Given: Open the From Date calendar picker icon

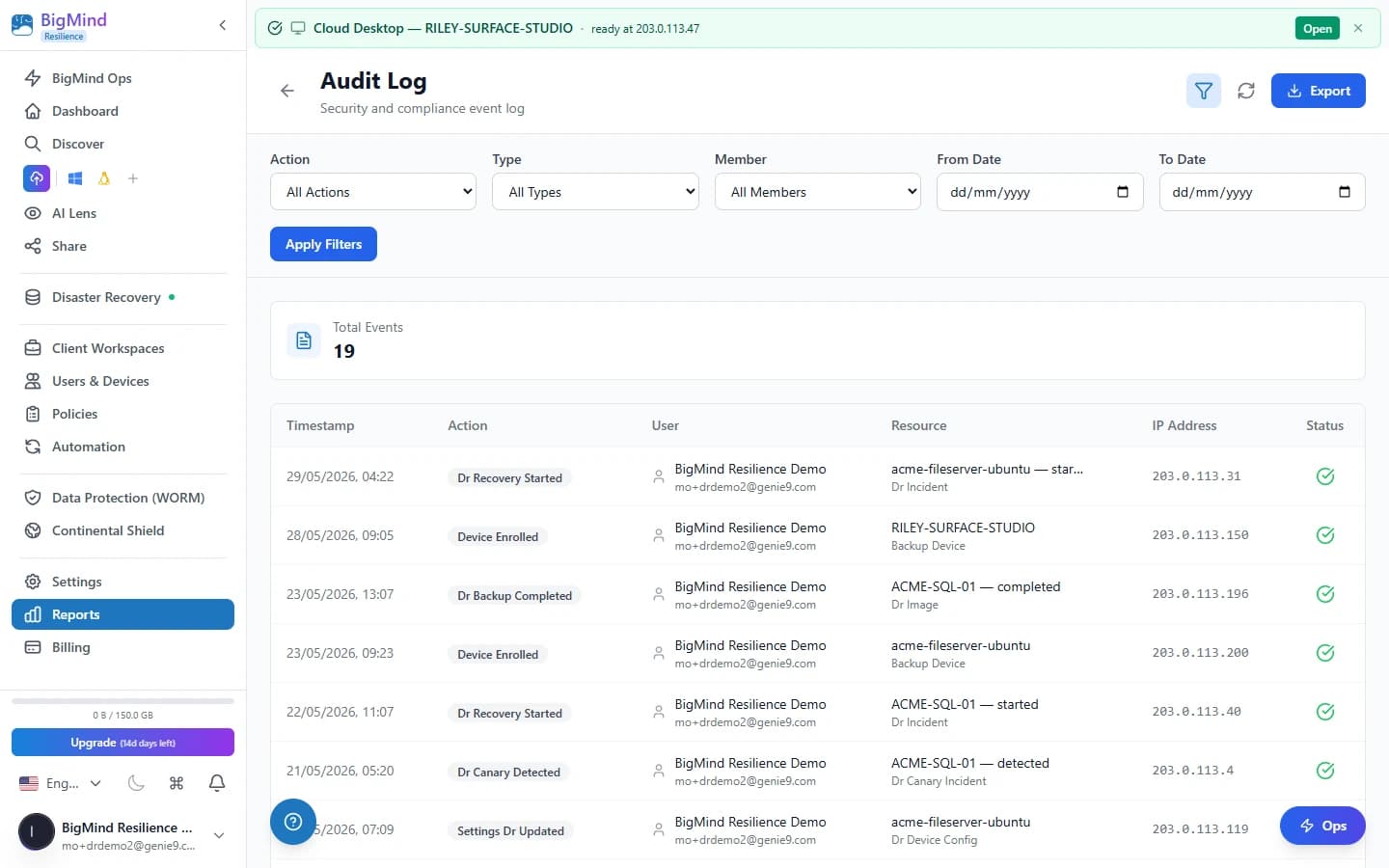Looking at the screenshot, I should [x=1123, y=192].
